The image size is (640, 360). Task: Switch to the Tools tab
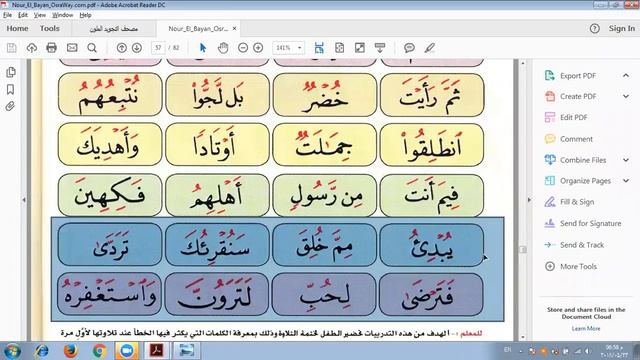point(50,29)
